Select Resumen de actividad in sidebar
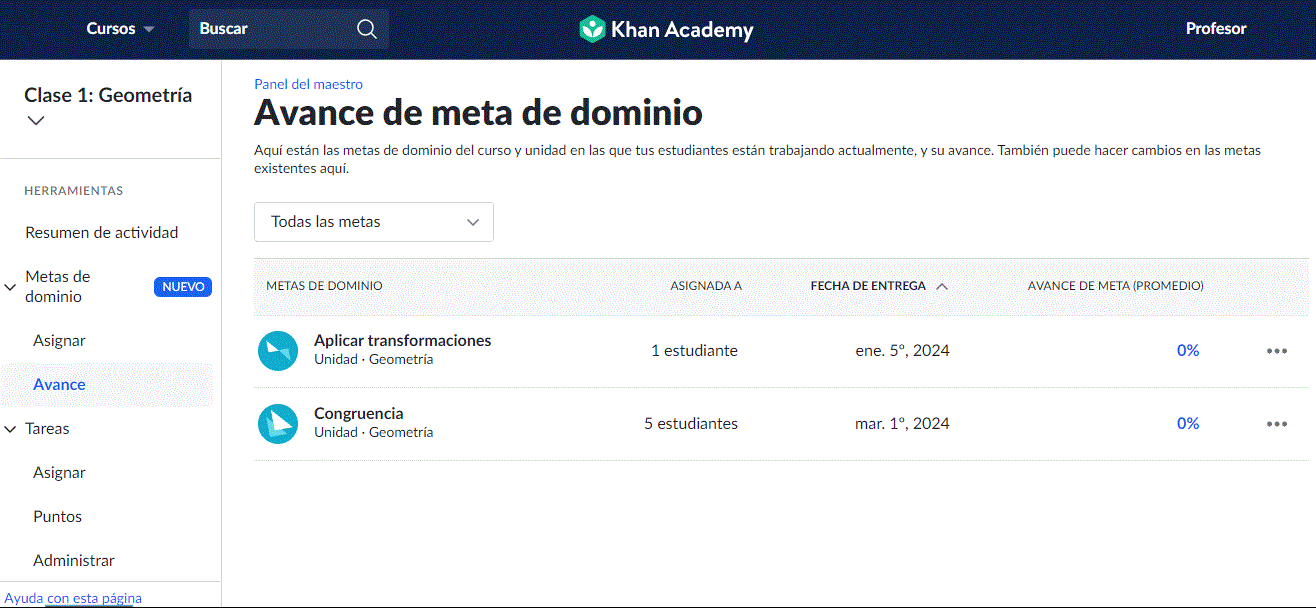 tap(102, 233)
